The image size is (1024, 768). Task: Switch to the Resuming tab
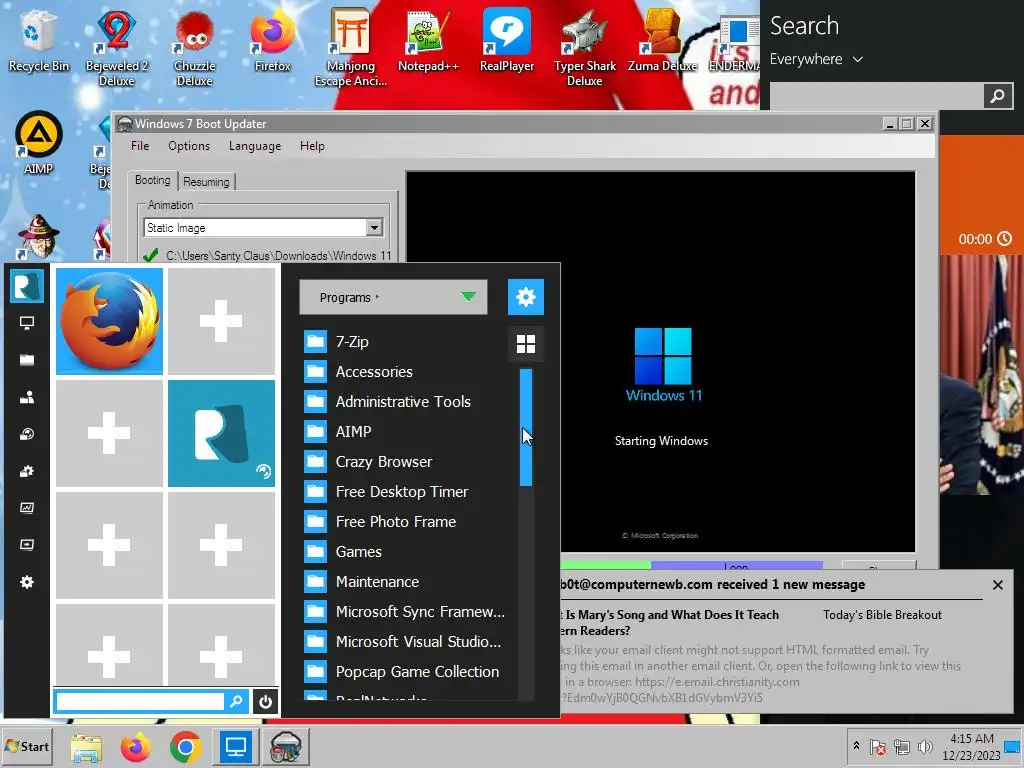click(206, 182)
